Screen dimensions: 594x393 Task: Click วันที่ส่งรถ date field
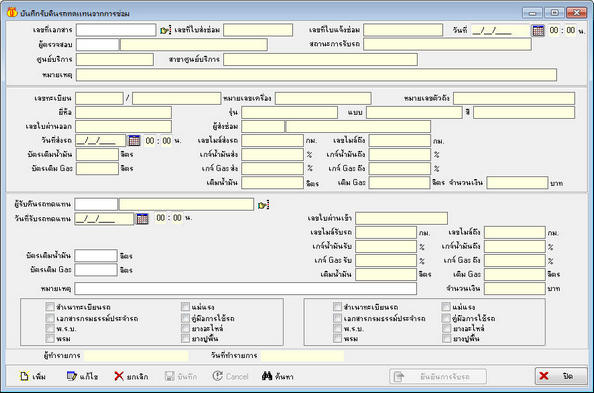100,141
